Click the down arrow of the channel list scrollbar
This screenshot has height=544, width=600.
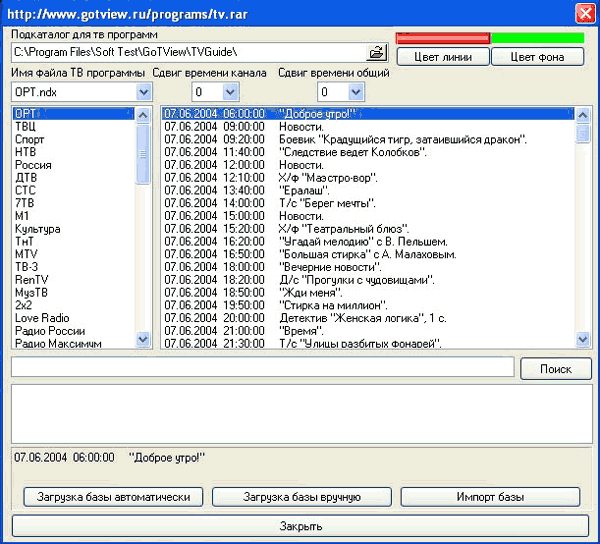[x=143, y=339]
